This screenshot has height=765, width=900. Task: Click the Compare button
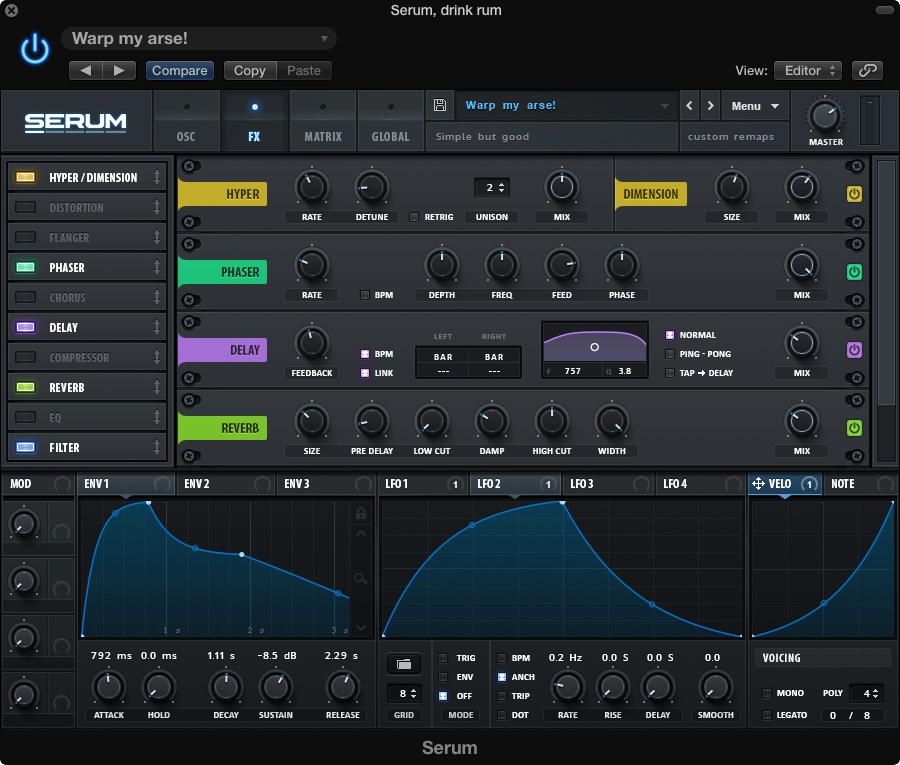point(180,71)
